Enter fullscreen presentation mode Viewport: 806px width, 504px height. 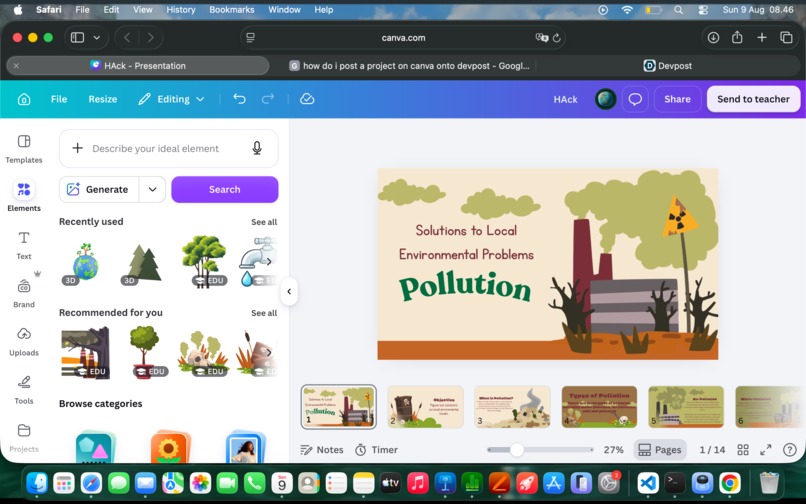point(766,449)
